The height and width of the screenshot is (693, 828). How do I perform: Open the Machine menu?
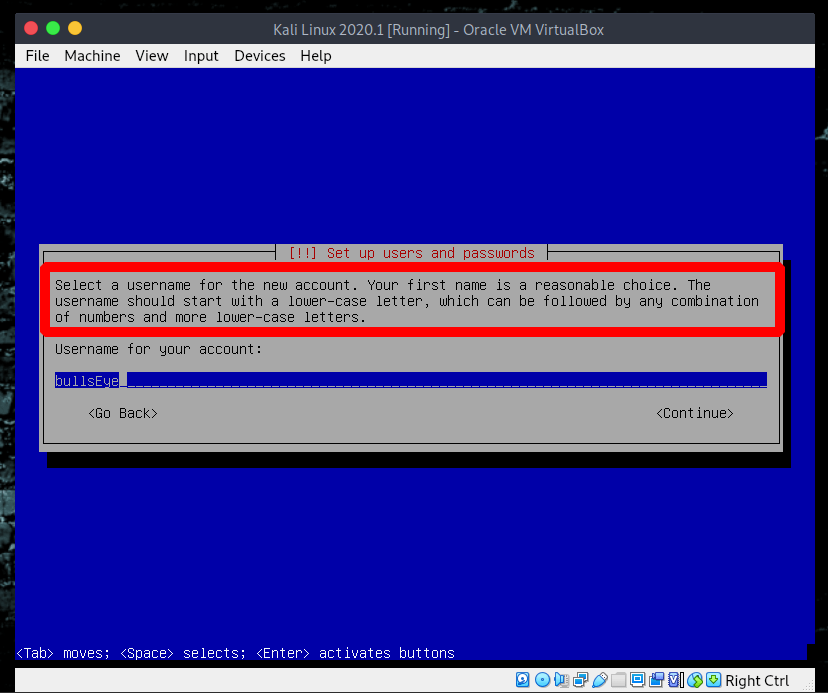pyautogui.click(x=92, y=56)
